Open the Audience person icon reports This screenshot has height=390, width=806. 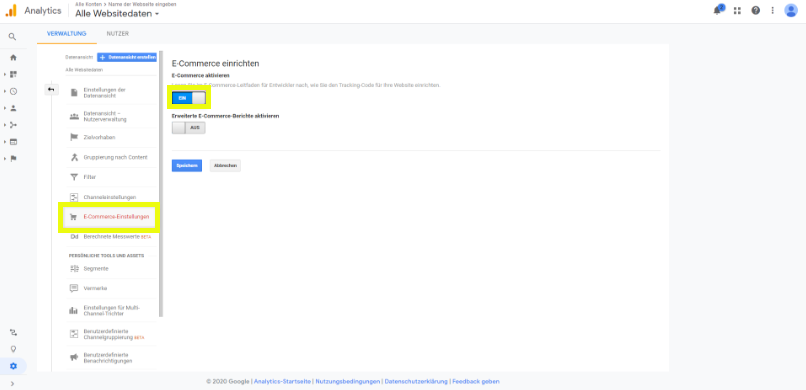13,108
